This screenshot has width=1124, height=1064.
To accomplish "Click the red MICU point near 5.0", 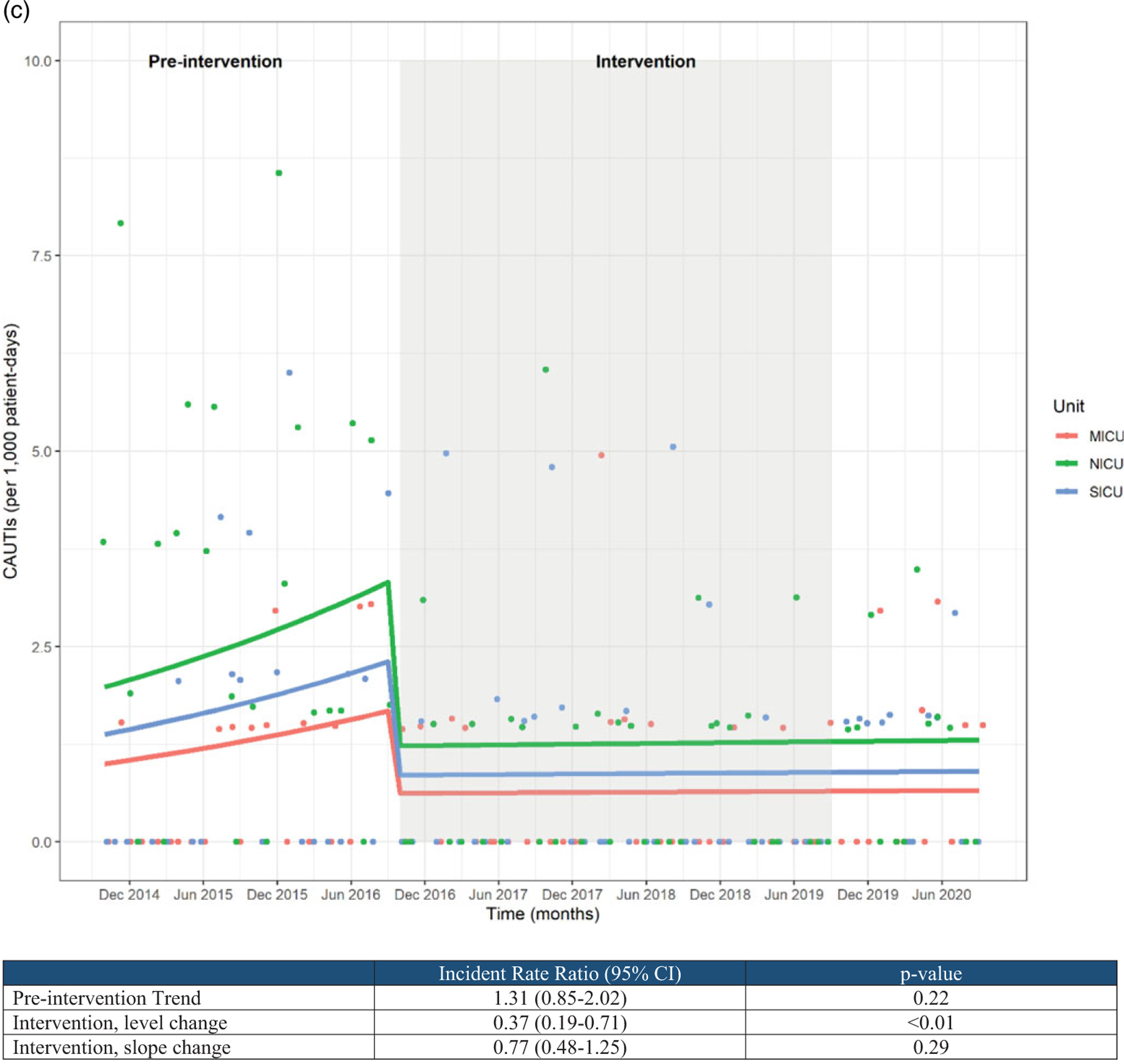I will click(601, 455).
